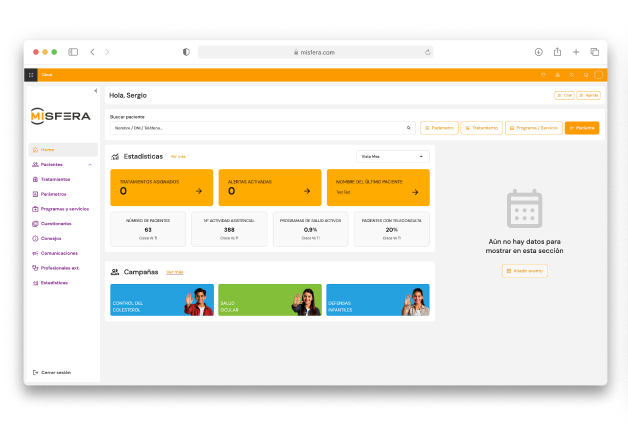Click arrow on Tratamientos Asignados card
628x446 pixels.
[198, 190]
